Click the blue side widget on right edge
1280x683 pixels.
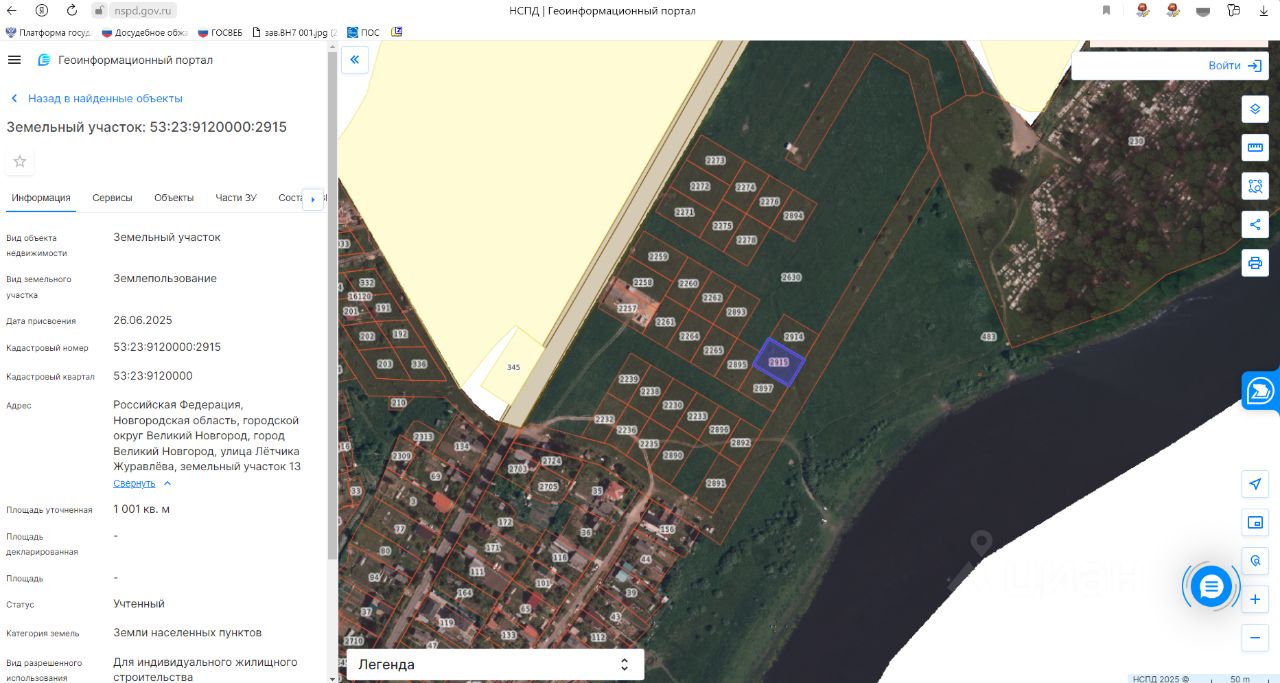(x=1261, y=390)
